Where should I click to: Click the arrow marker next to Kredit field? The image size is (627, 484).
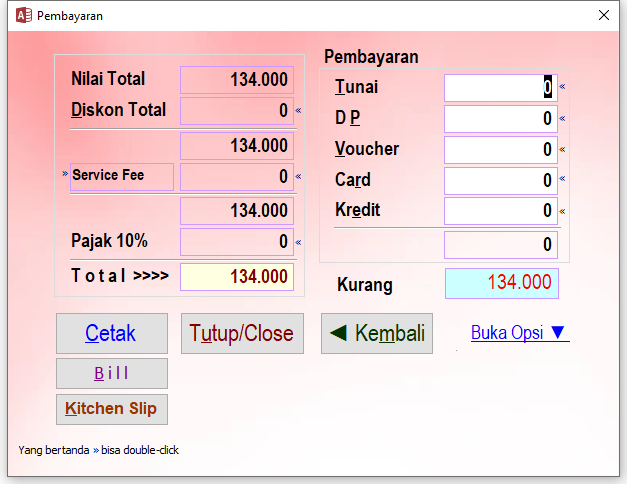(562, 211)
